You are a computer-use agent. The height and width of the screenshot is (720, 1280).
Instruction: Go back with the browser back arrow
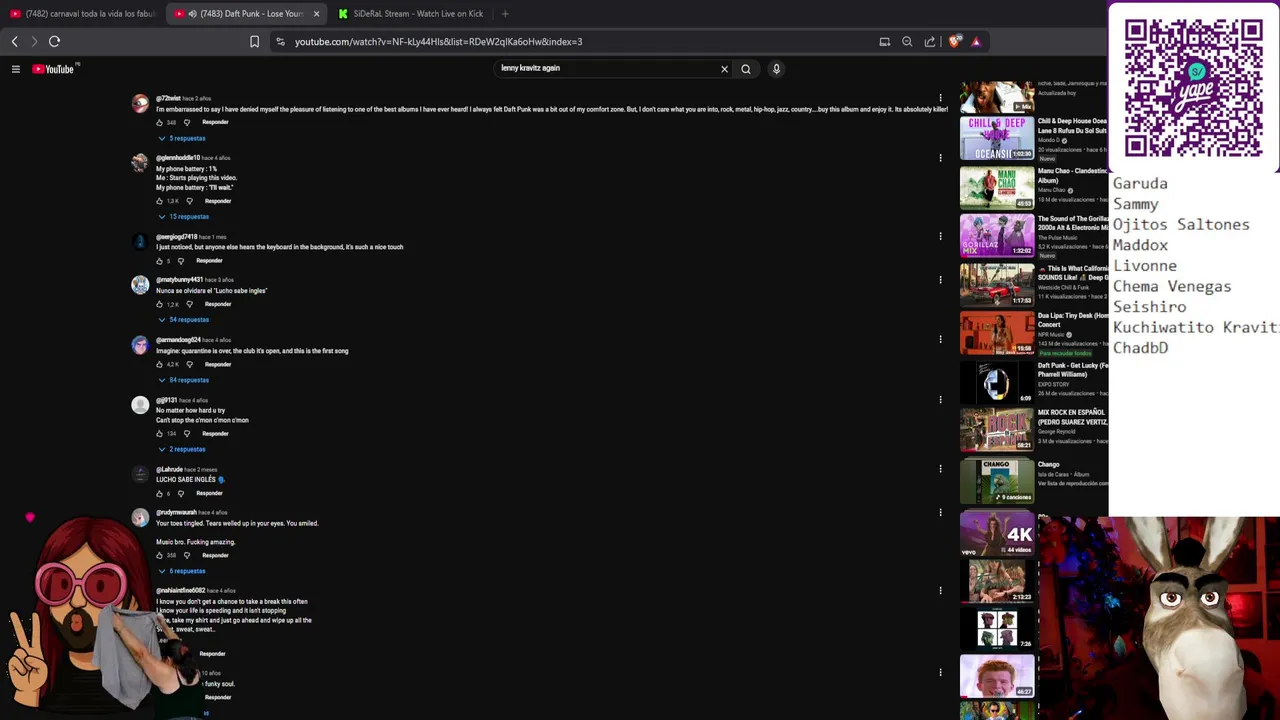click(x=14, y=41)
